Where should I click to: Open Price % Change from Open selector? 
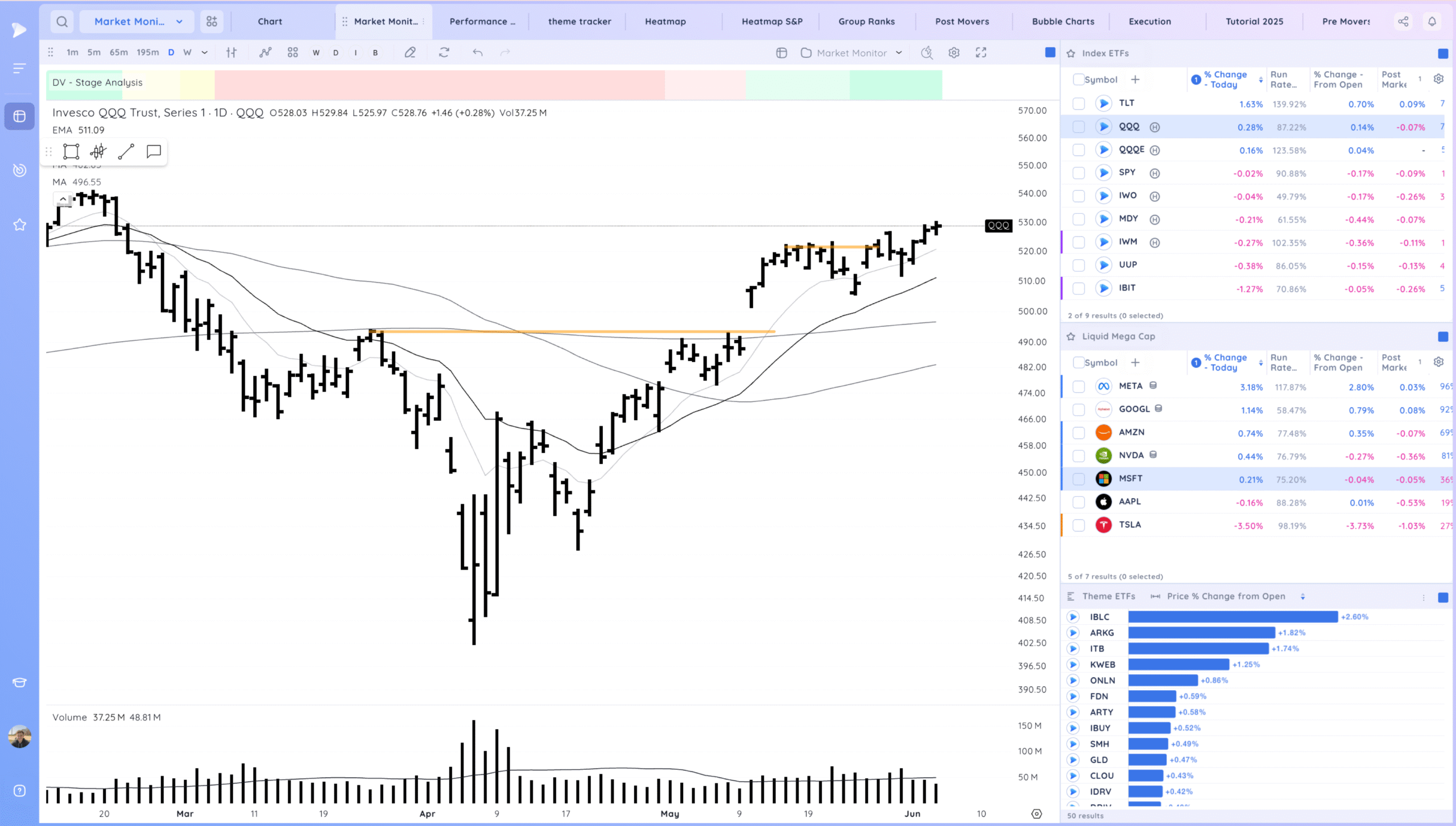[1226, 596]
